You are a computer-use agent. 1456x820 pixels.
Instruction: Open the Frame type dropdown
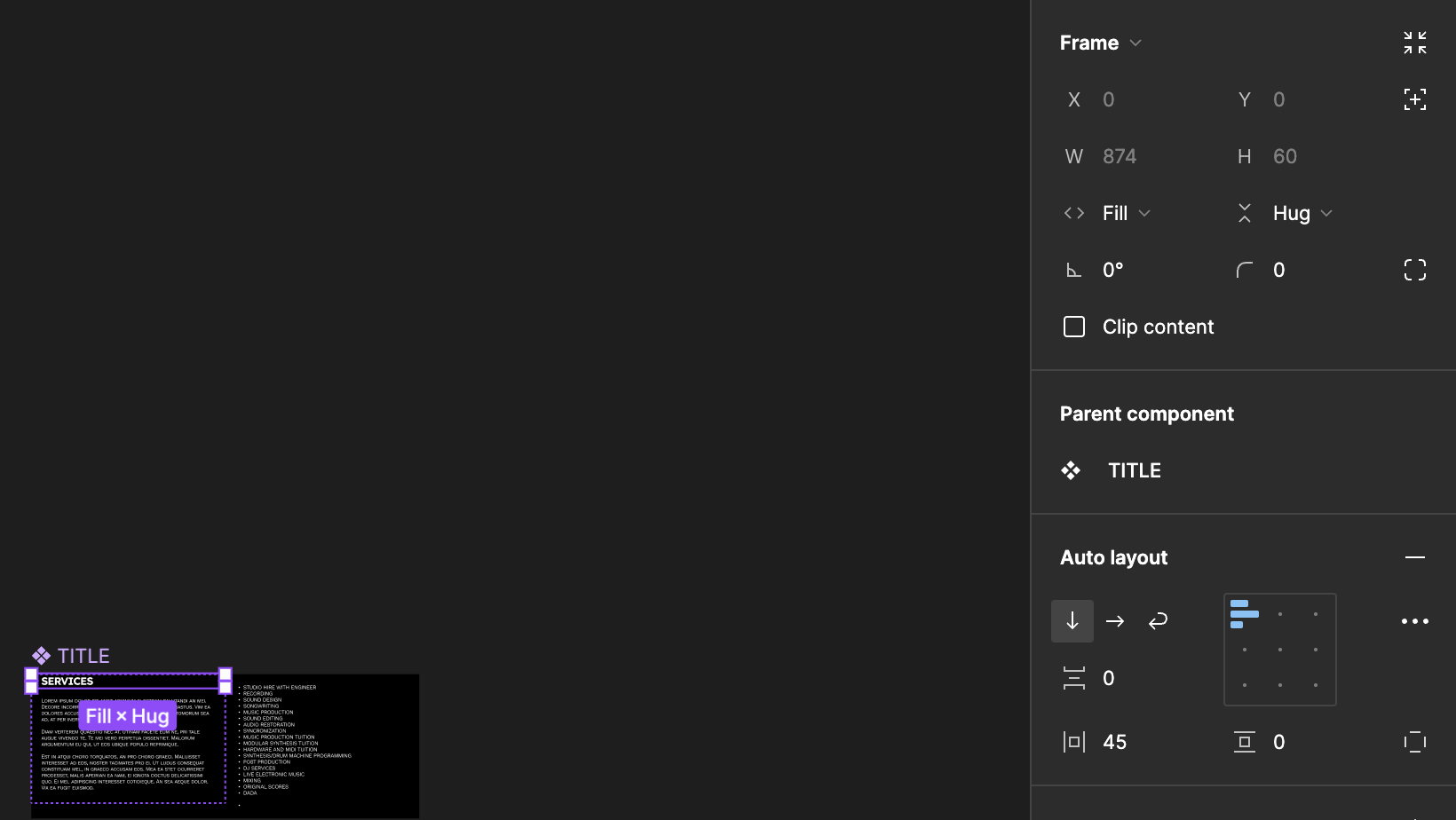[x=1100, y=43]
